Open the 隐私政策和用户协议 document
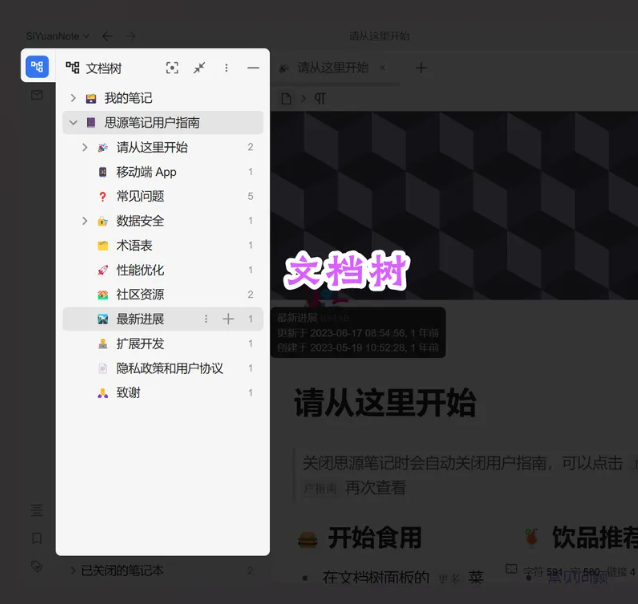Viewport: 638px width, 604px height. [x=163, y=368]
